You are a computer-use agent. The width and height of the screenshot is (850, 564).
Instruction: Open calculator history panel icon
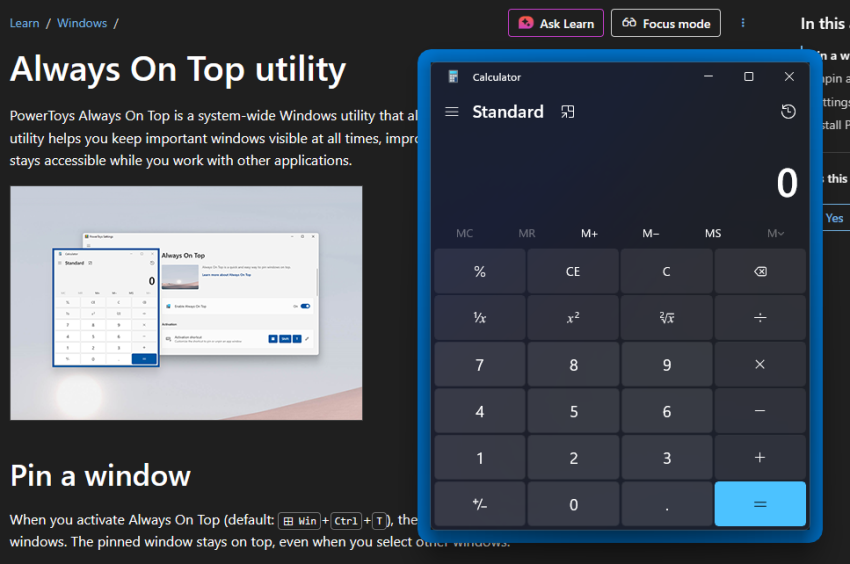[x=788, y=112]
